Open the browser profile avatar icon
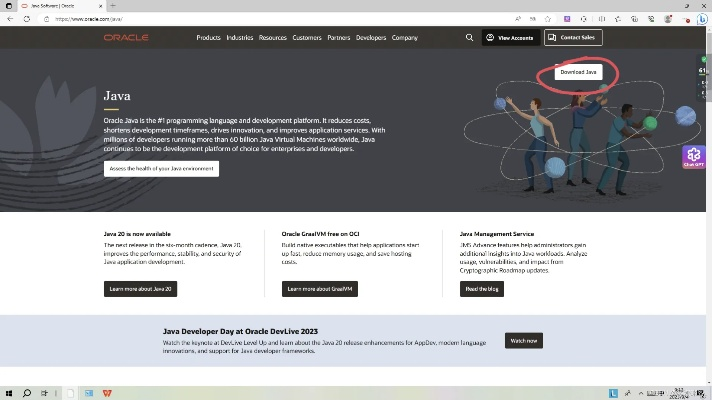This screenshot has height=400, width=712. point(669,19)
